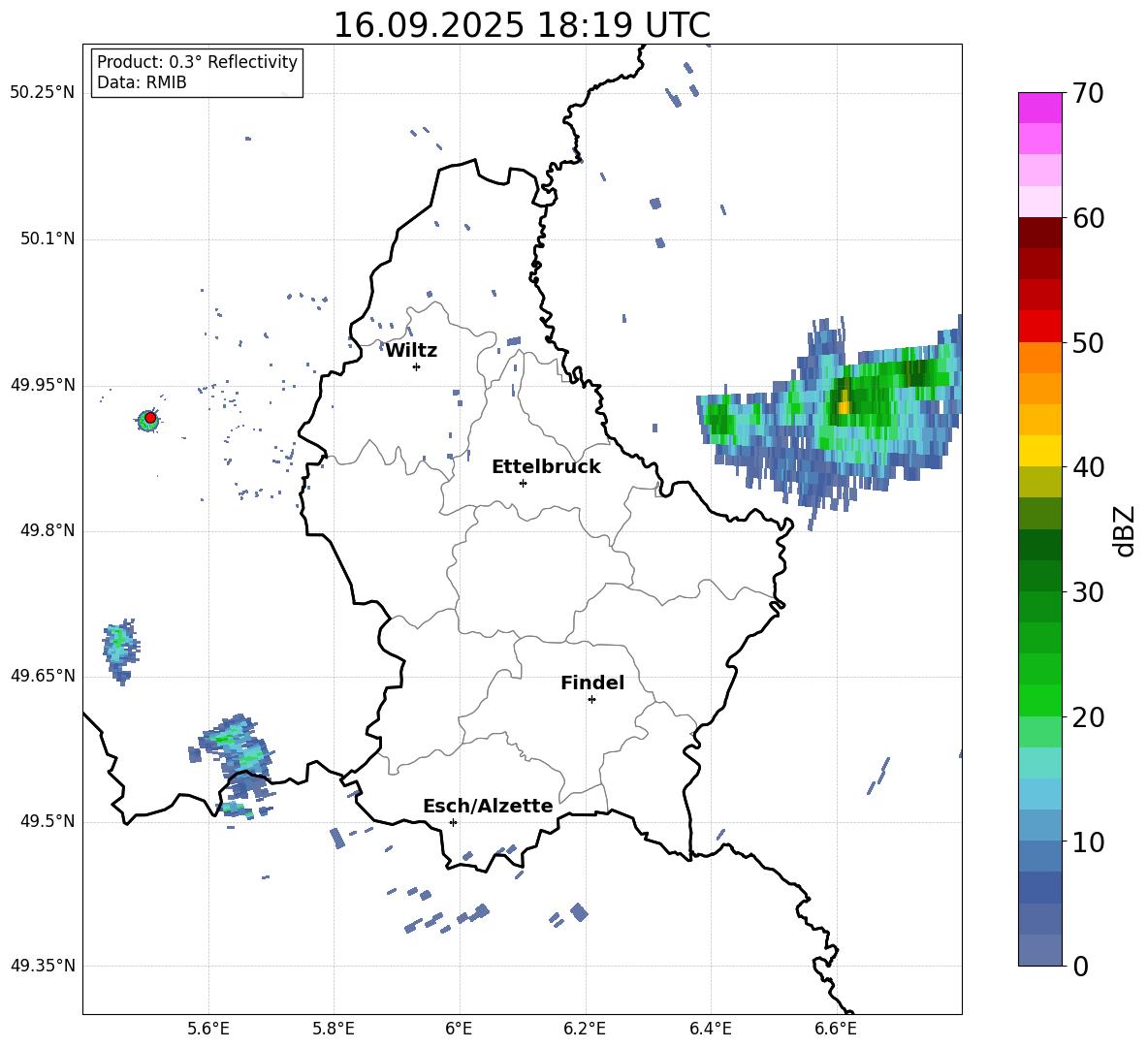Image resolution: width=1148 pixels, height=1048 pixels.
Task: Click the 30 tick on colorbar
Action: coord(1088,592)
